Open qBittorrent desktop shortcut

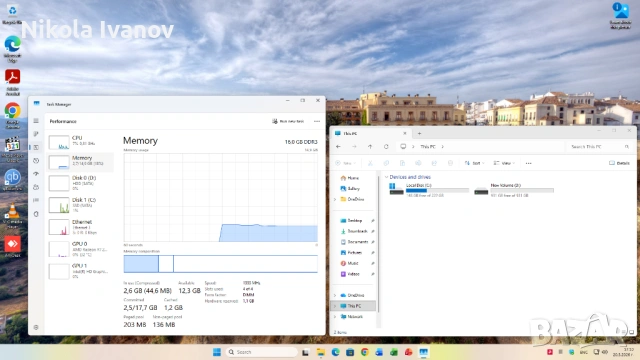(13, 180)
